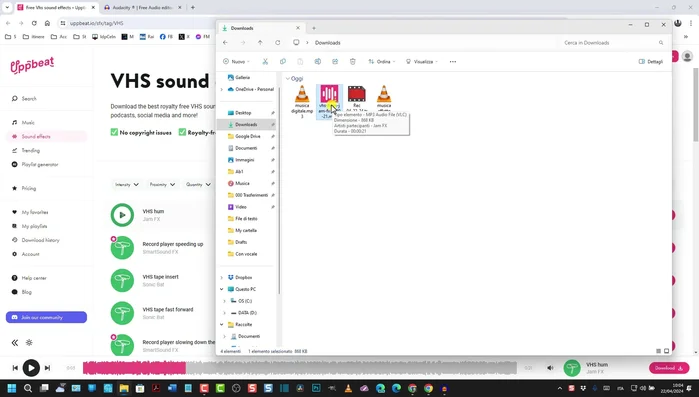Open the Visualizza view dropdown
Viewport: 699px width, 397px height.
422,61
